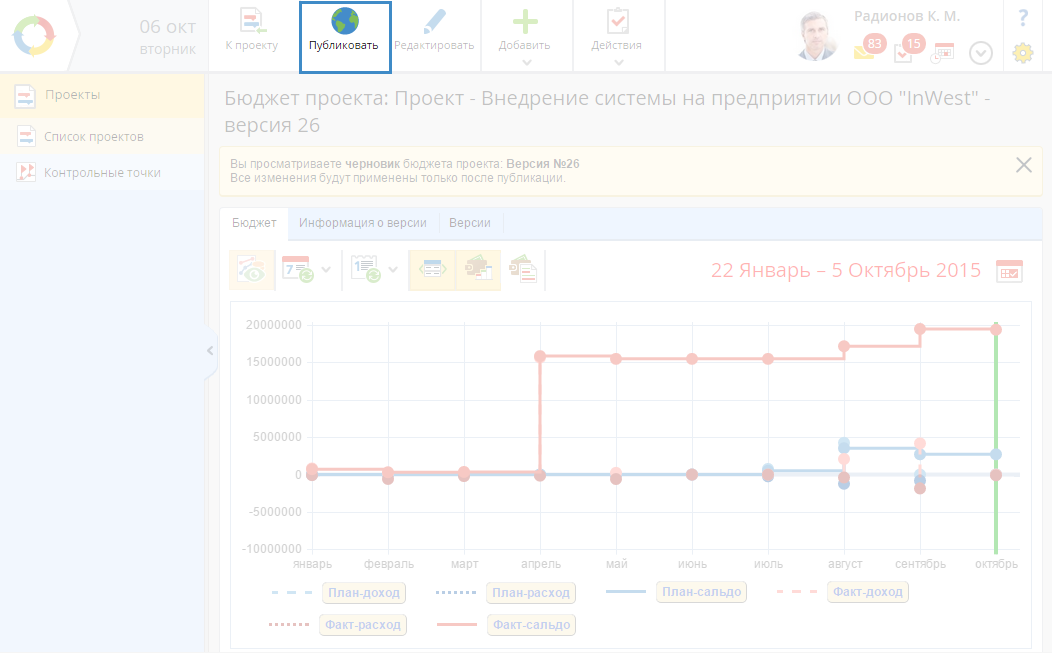Open Список проектов in sidebar
This screenshot has height=653, width=1052.
tap(94, 136)
